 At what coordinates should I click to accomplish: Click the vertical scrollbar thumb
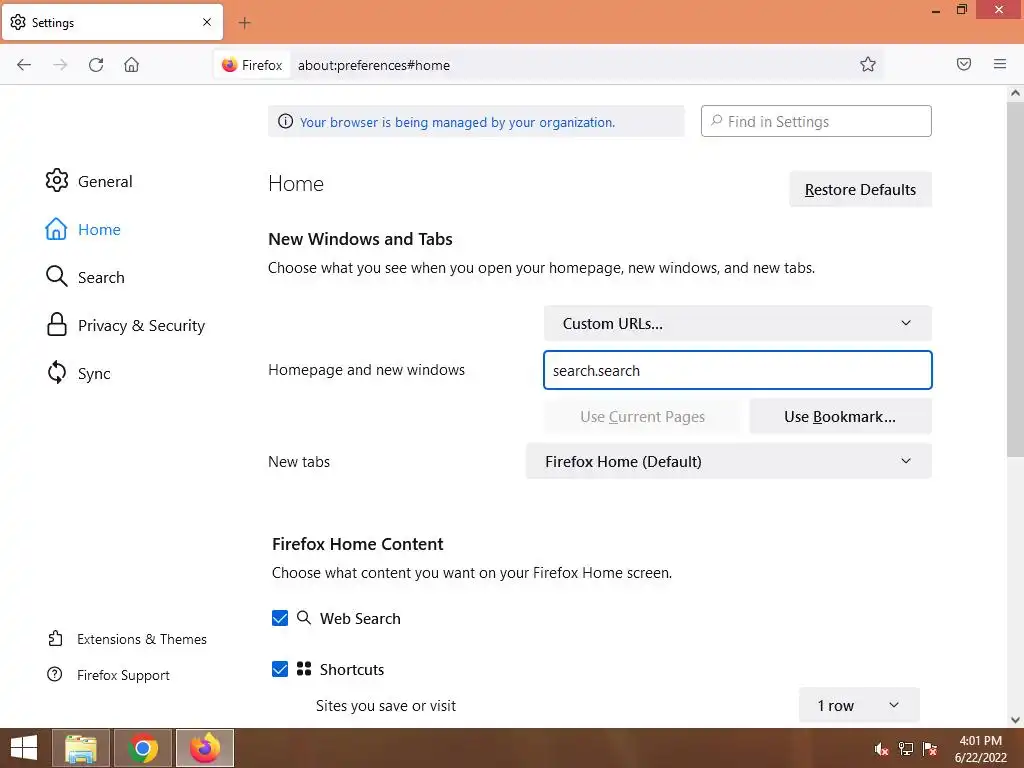click(1015, 280)
